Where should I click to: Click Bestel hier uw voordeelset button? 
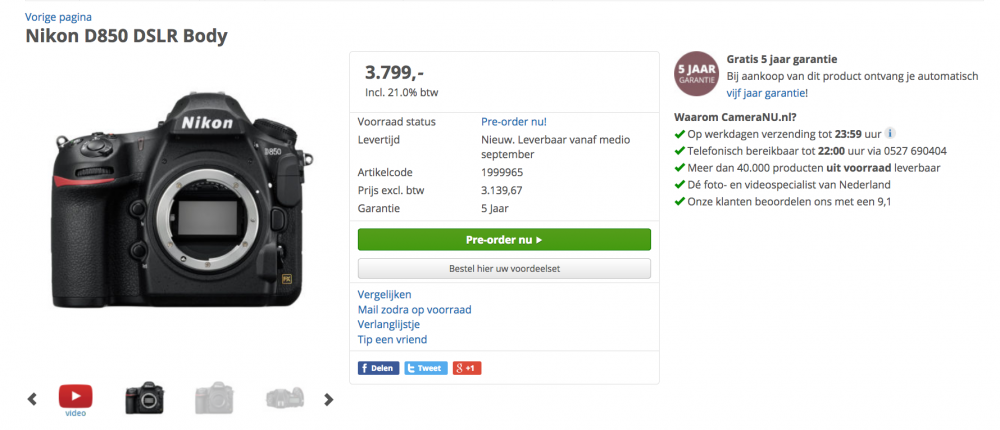pos(504,269)
